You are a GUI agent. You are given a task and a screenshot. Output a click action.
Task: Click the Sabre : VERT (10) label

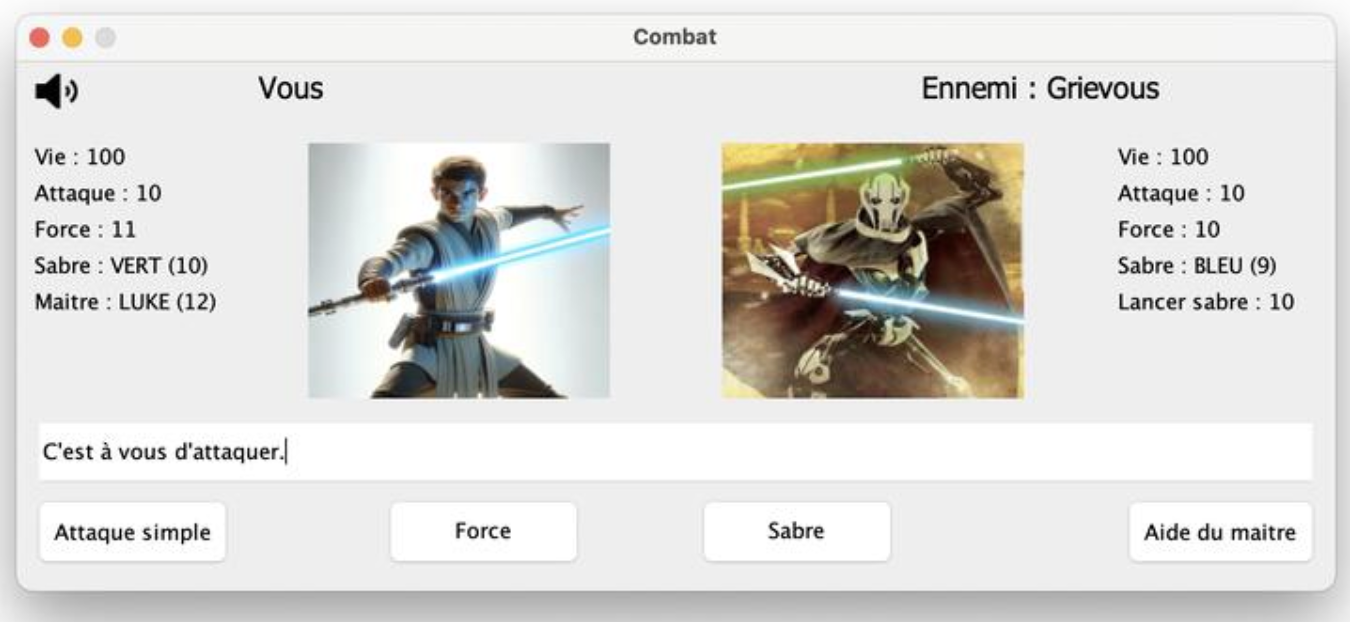[x=121, y=266]
